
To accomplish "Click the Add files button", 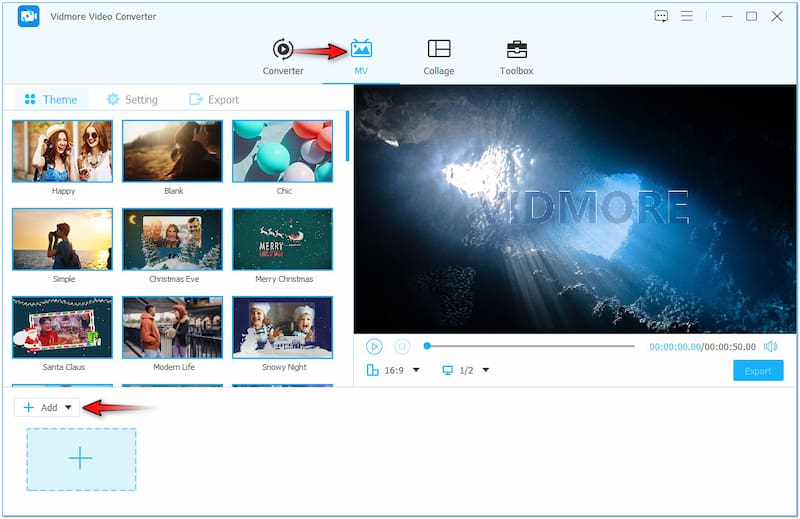I will [41, 407].
